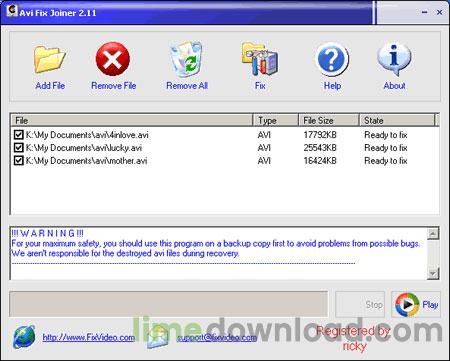This screenshot has width=450, height=361.
Task: Click the Add File folder icon
Action: tap(49, 60)
